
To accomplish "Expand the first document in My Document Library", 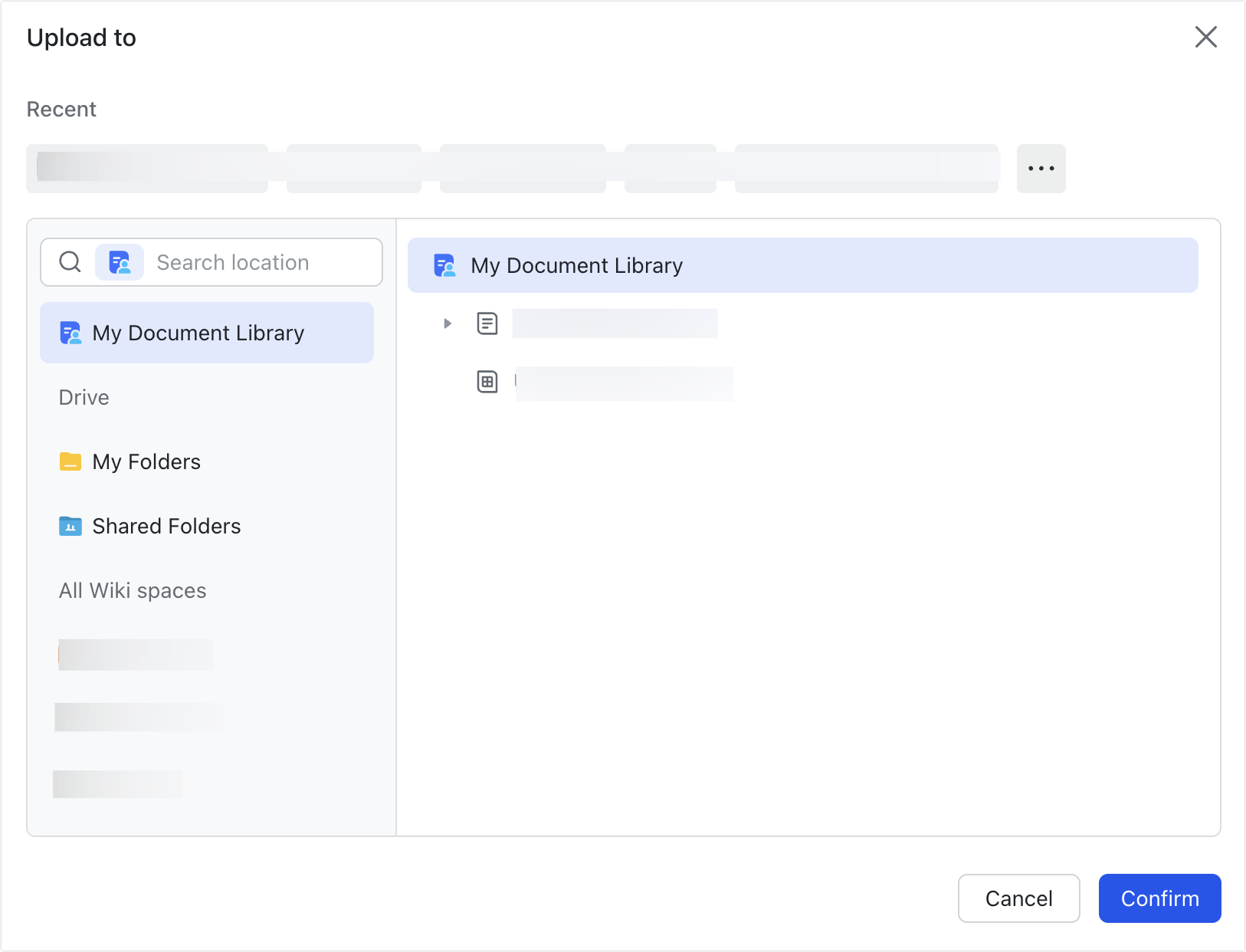I will click(x=447, y=323).
